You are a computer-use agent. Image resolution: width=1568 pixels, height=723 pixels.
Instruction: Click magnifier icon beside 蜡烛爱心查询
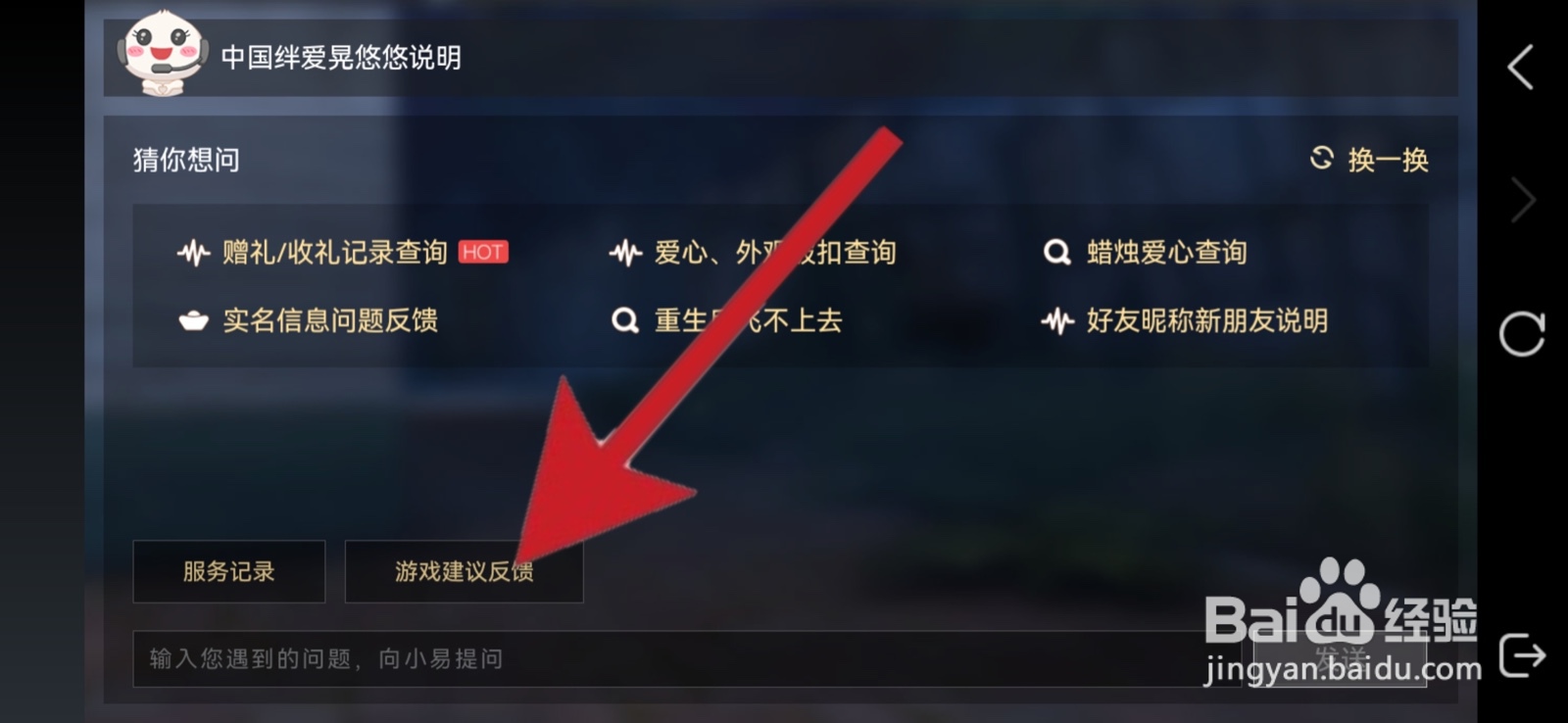pyautogui.click(x=1056, y=253)
